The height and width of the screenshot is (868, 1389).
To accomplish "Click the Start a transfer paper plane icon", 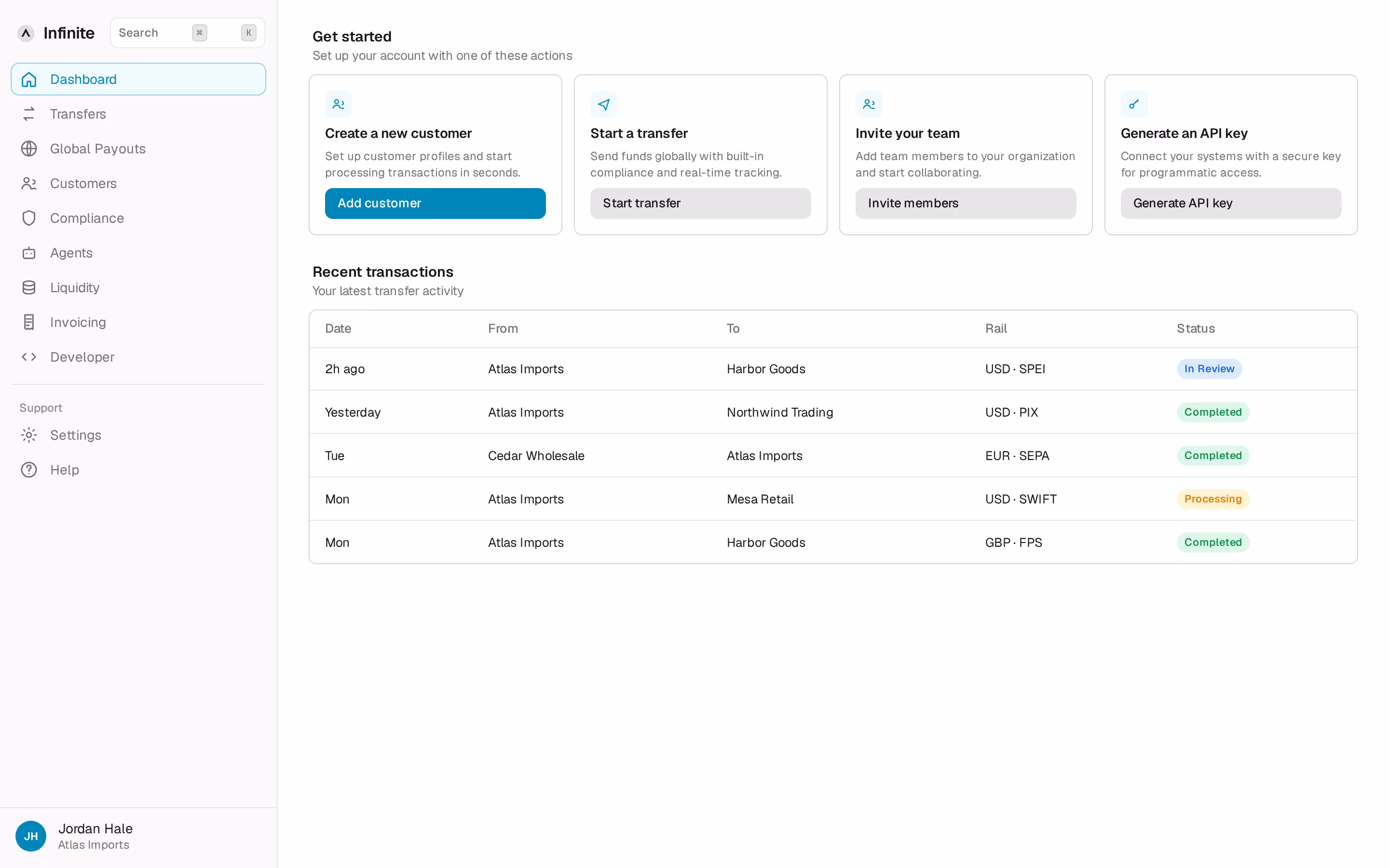I will pos(604,105).
